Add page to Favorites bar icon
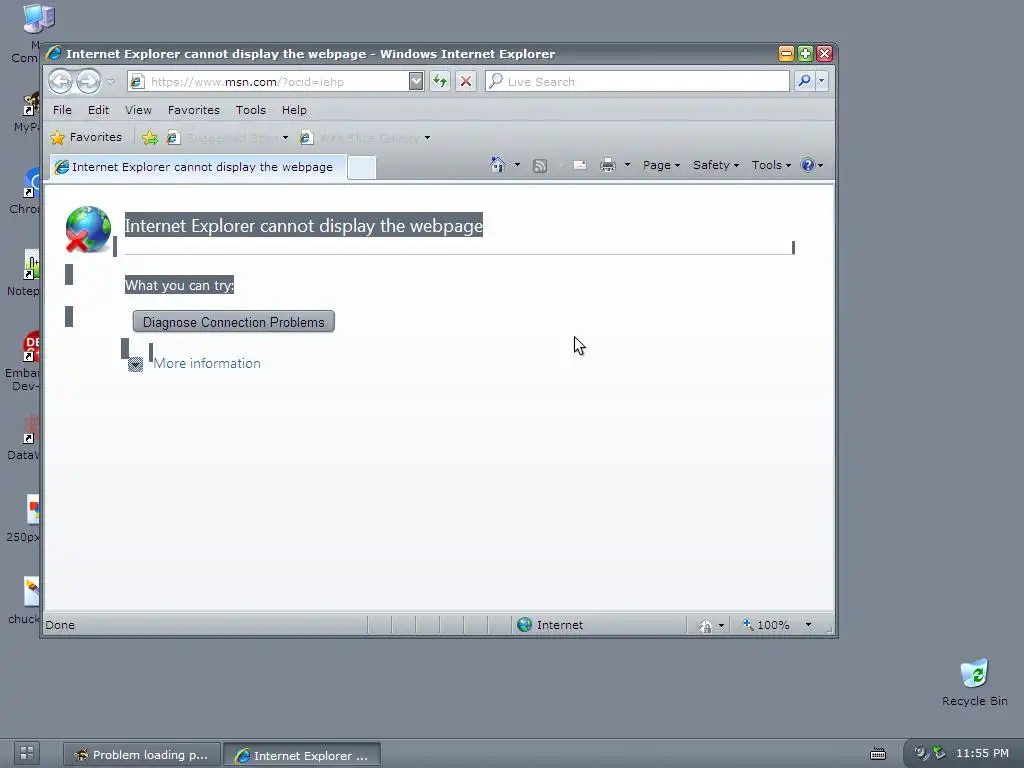Image resolution: width=1024 pixels, height=768 pixels. pos(150,137)
